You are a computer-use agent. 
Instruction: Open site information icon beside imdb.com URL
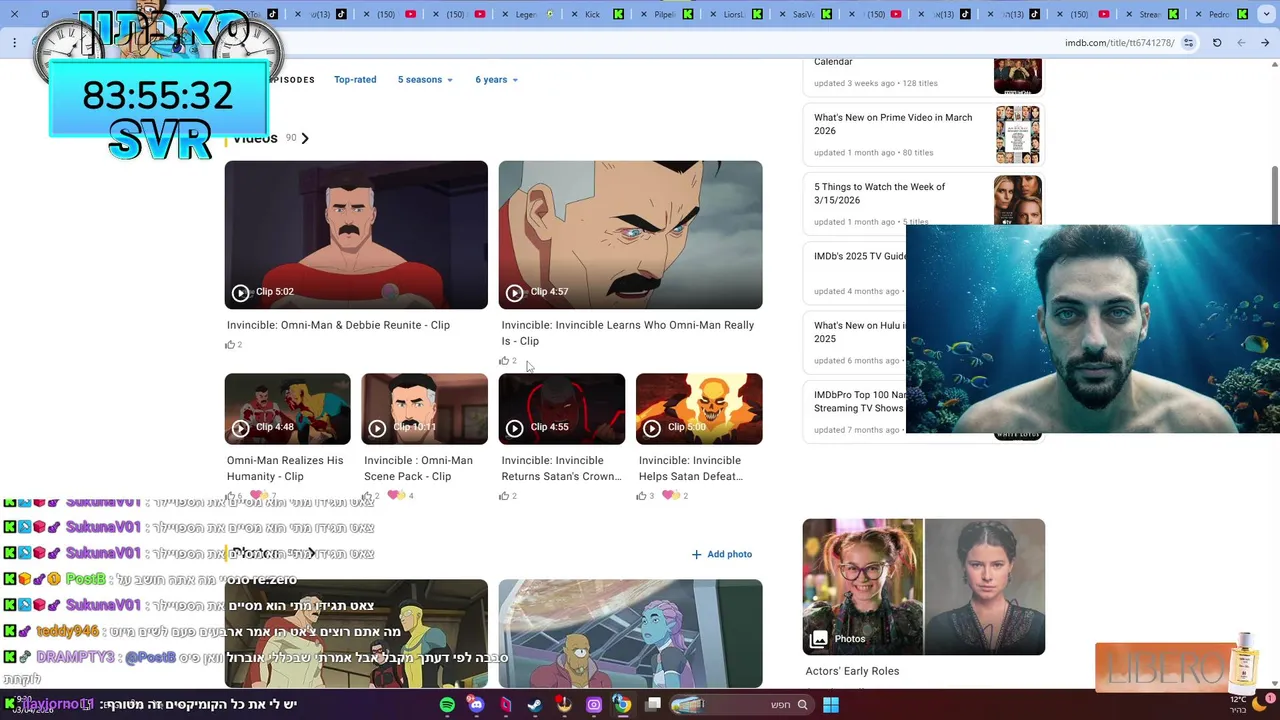tap(1188, 43)
